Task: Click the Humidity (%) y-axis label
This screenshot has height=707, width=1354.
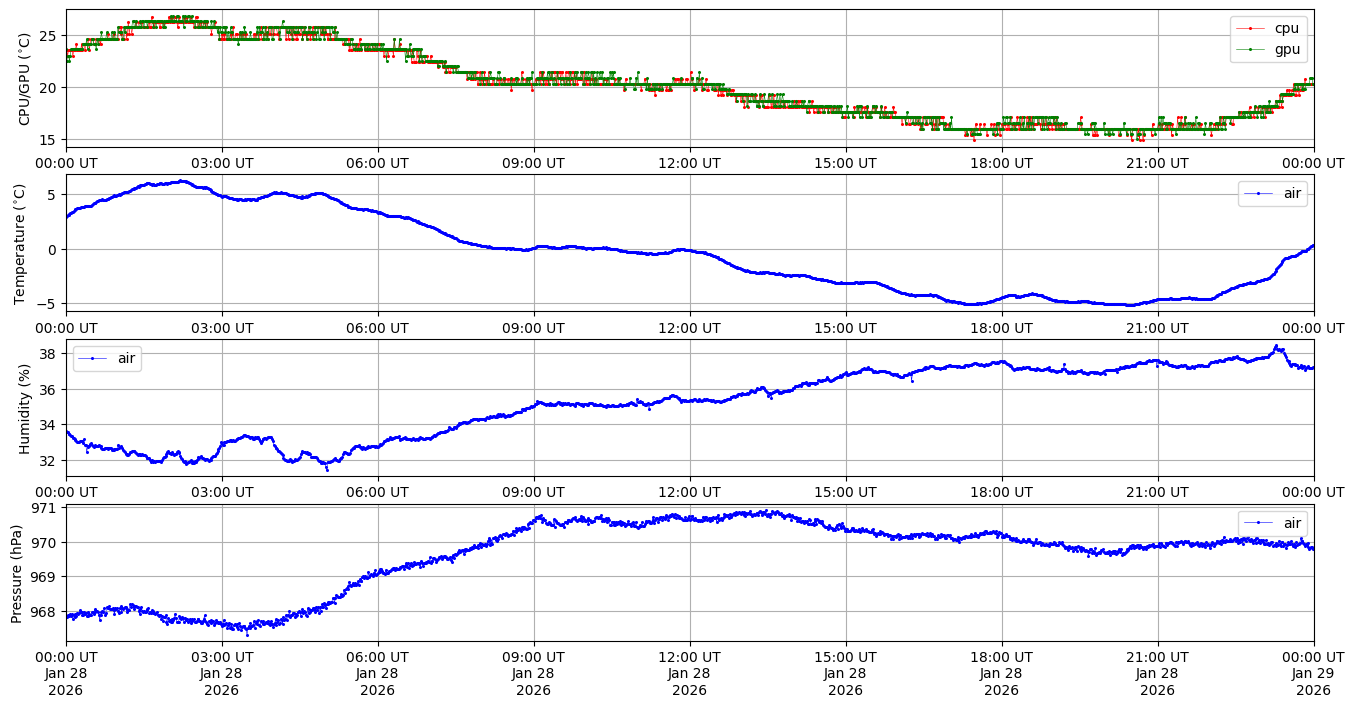Action: [x=25, y=408]
